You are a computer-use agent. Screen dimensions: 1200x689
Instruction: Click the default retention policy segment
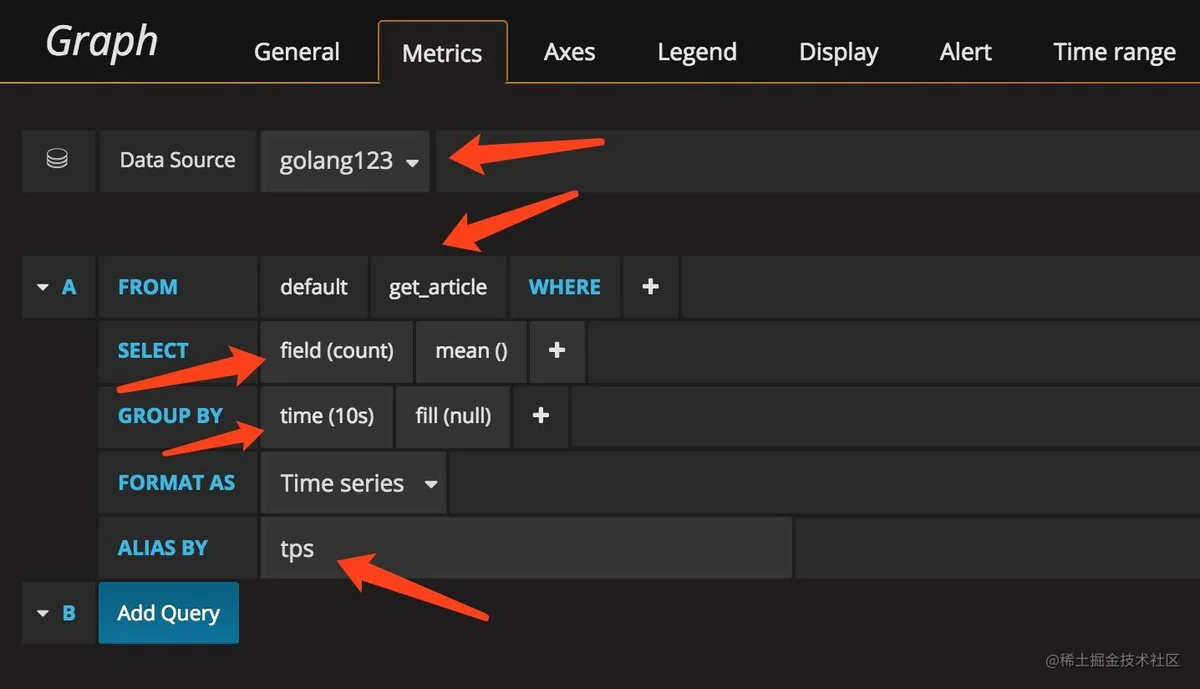click(x=314, y=287)
